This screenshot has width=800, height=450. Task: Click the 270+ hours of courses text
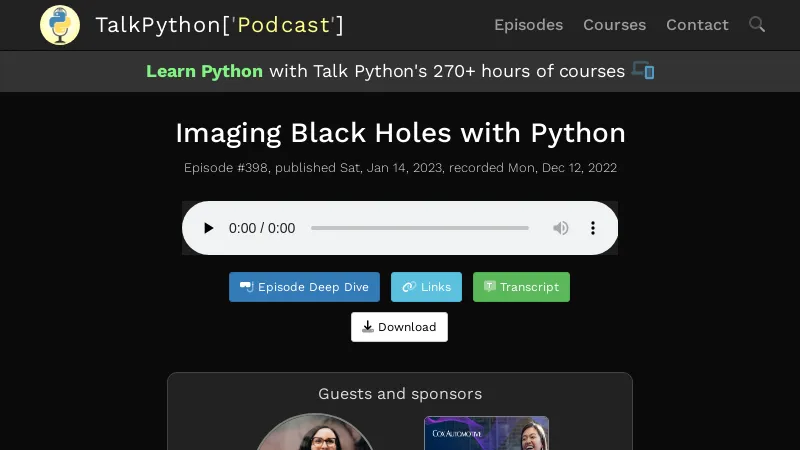pyautogui.click(x=528, y=71)
